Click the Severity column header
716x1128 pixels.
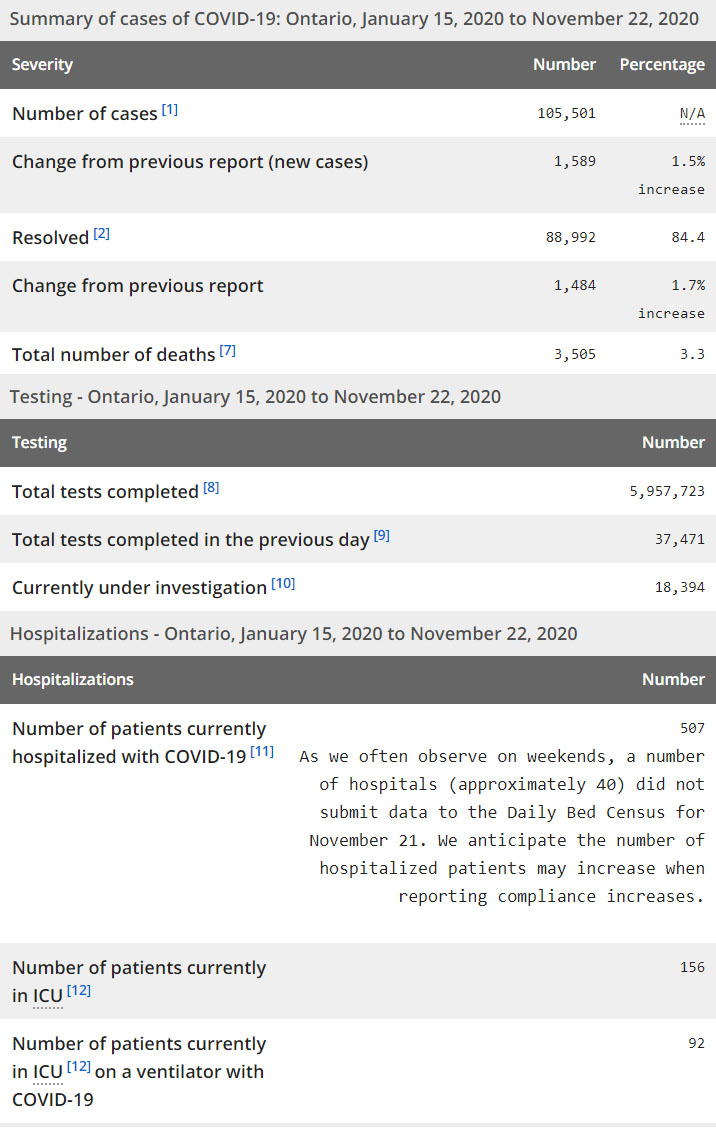tap(42, 64)
